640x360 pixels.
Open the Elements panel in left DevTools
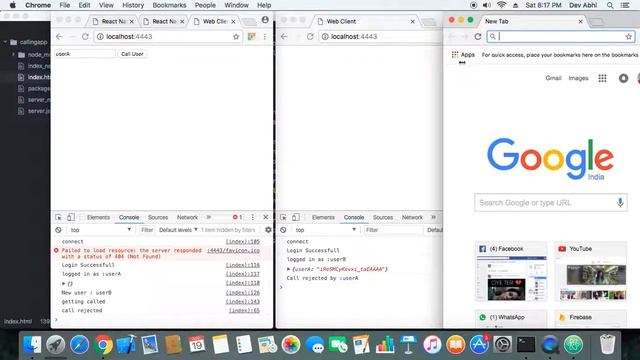pyautogui.click(x=98, y=218)
